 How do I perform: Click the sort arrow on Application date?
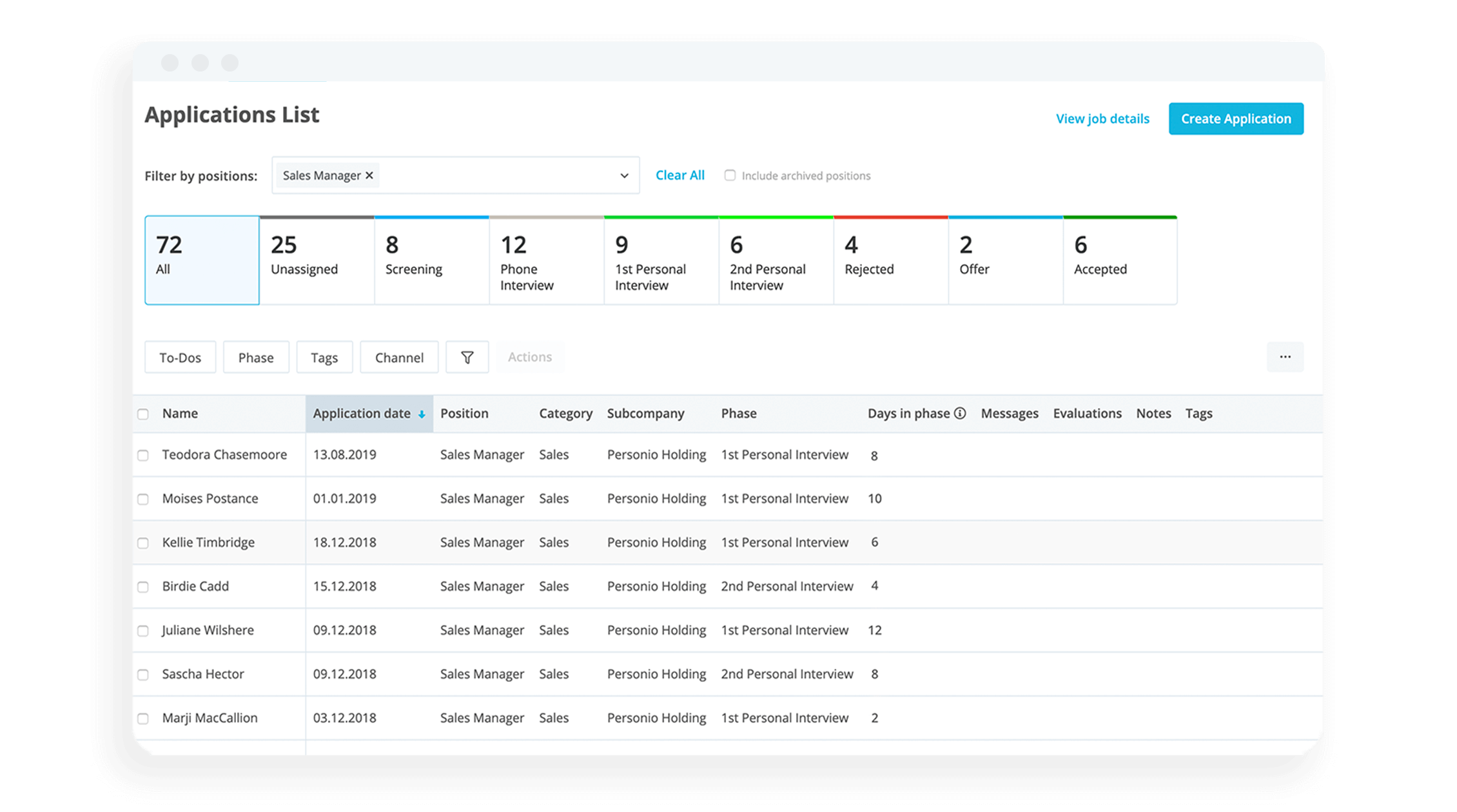421,413
